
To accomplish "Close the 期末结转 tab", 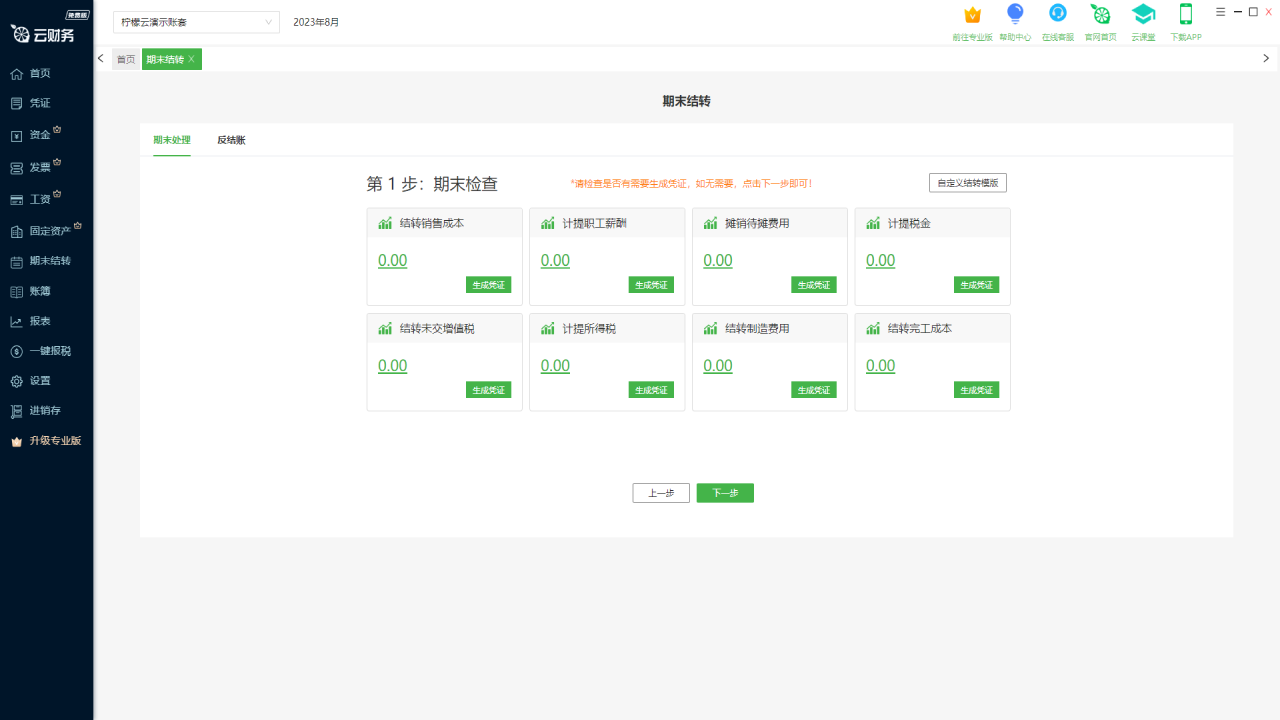I will (192, 60).
